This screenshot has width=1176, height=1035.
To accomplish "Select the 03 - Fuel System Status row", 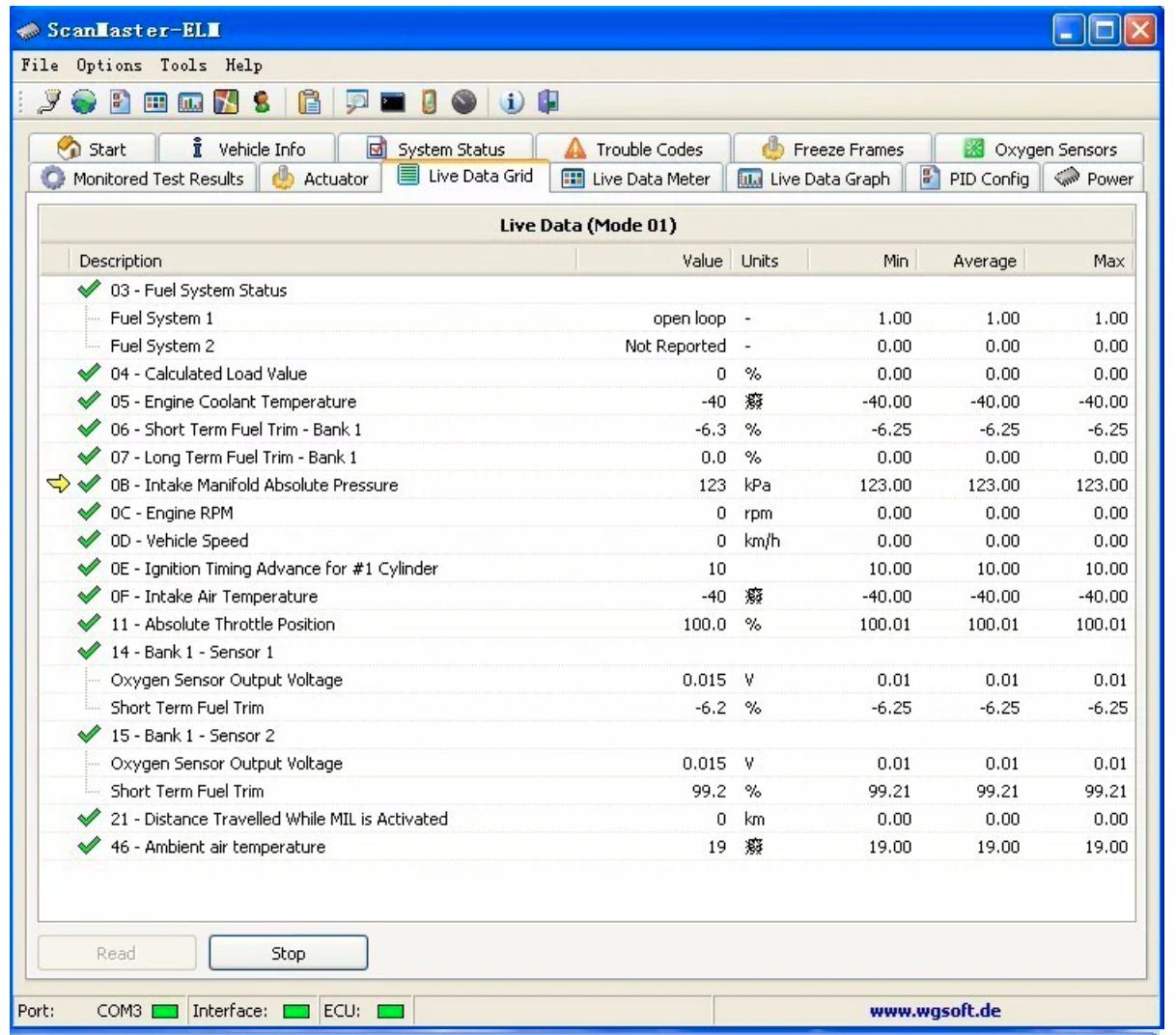I will pyautogui.click(x=587, y=290).
